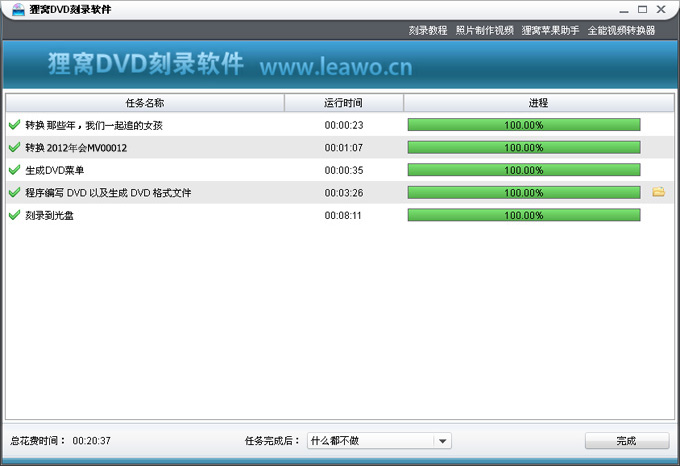Open the 狸窝苹果助手 link
The height and width of the screenshot is (466, 680).
tap(550, 30)
